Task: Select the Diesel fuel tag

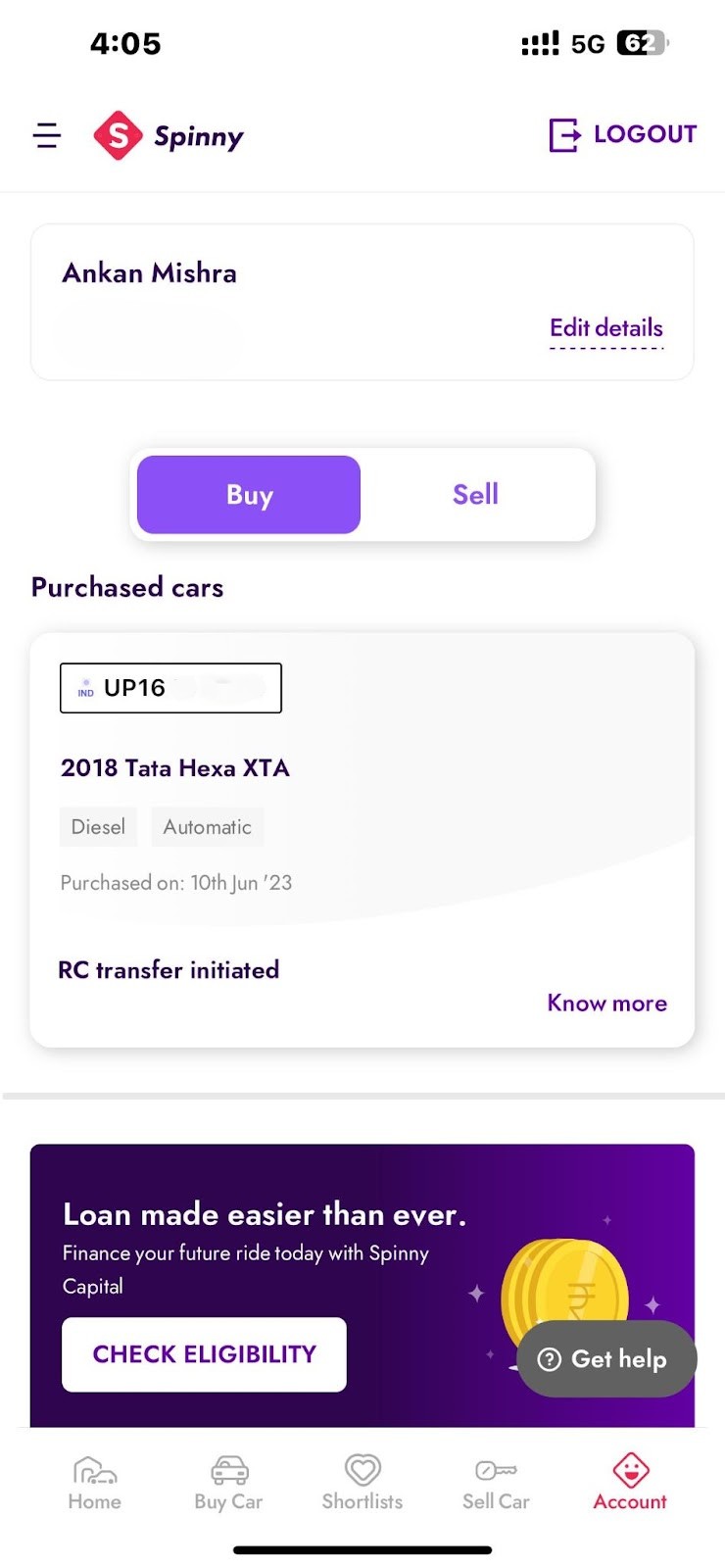Action: click(98, 827)
